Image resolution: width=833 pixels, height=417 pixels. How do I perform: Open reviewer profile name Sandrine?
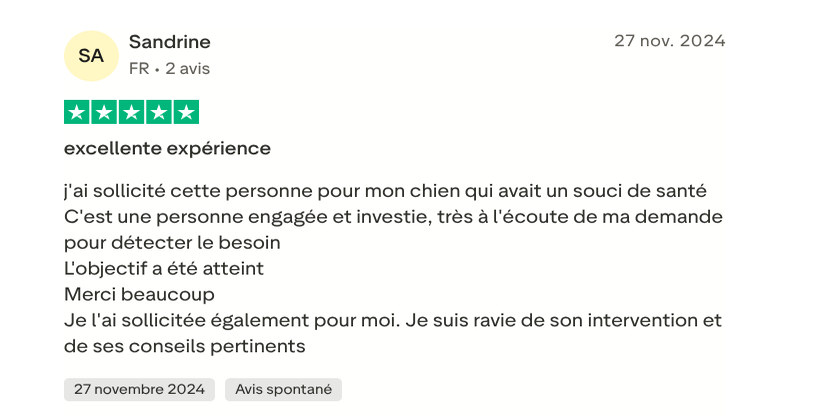click(170, 42)
